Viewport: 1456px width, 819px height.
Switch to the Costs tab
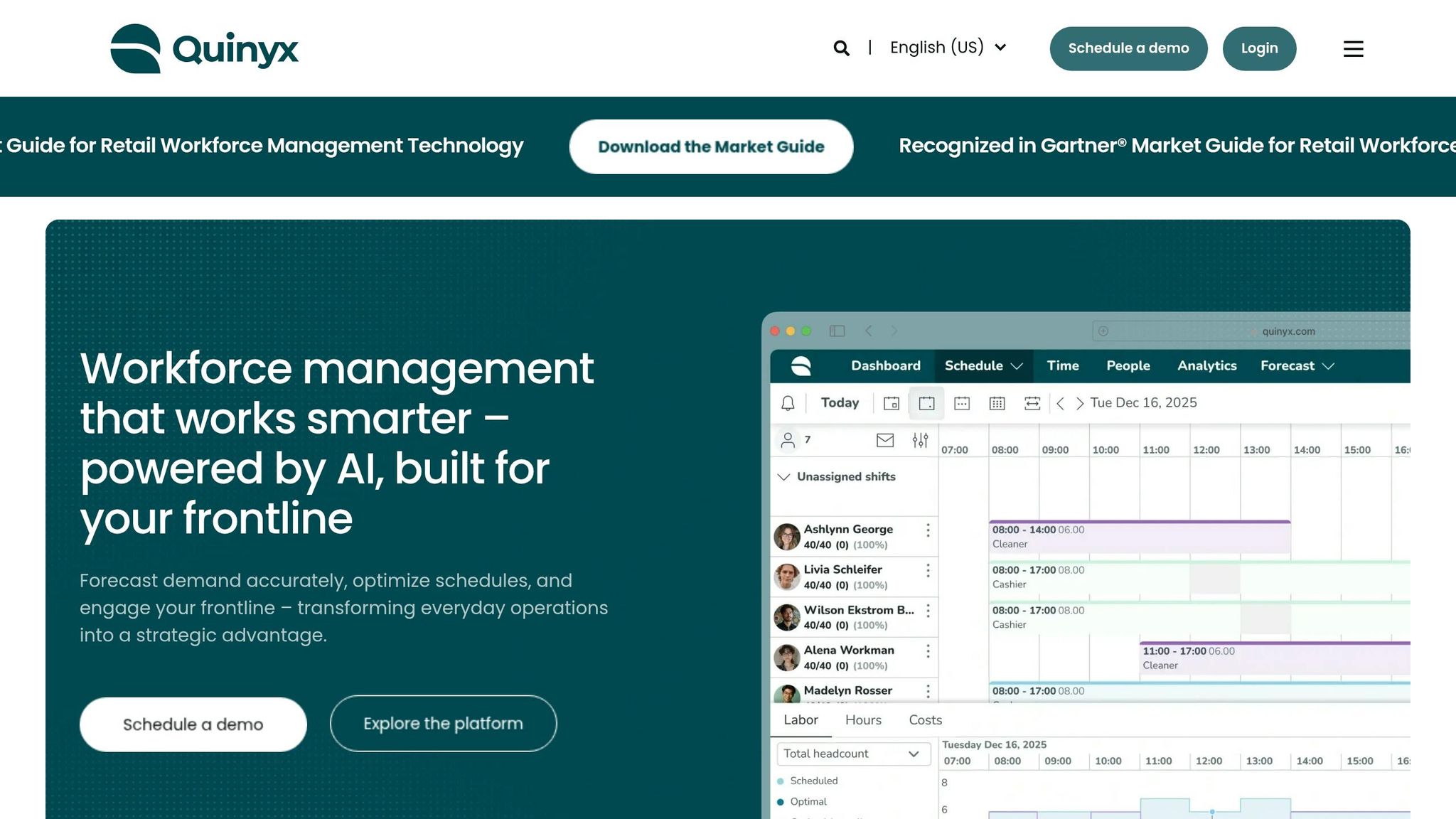click(925, 720)
